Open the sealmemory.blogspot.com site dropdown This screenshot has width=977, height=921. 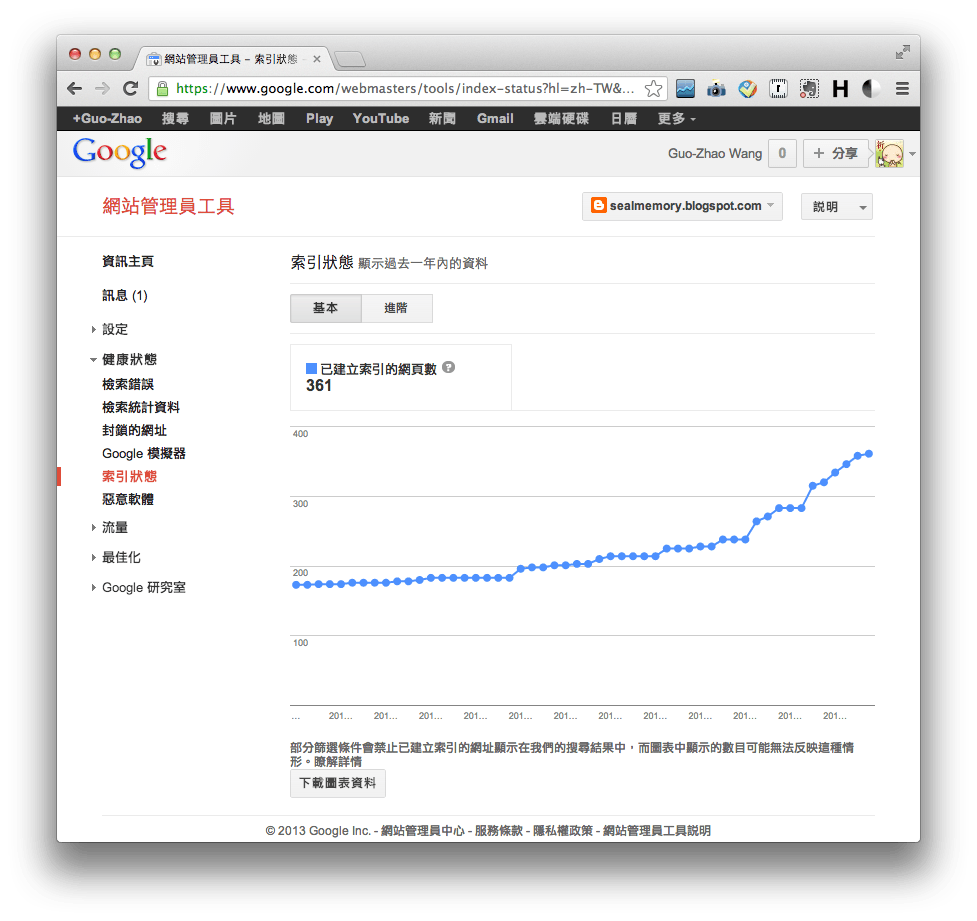pyautogui.click(x=681, y=206)
